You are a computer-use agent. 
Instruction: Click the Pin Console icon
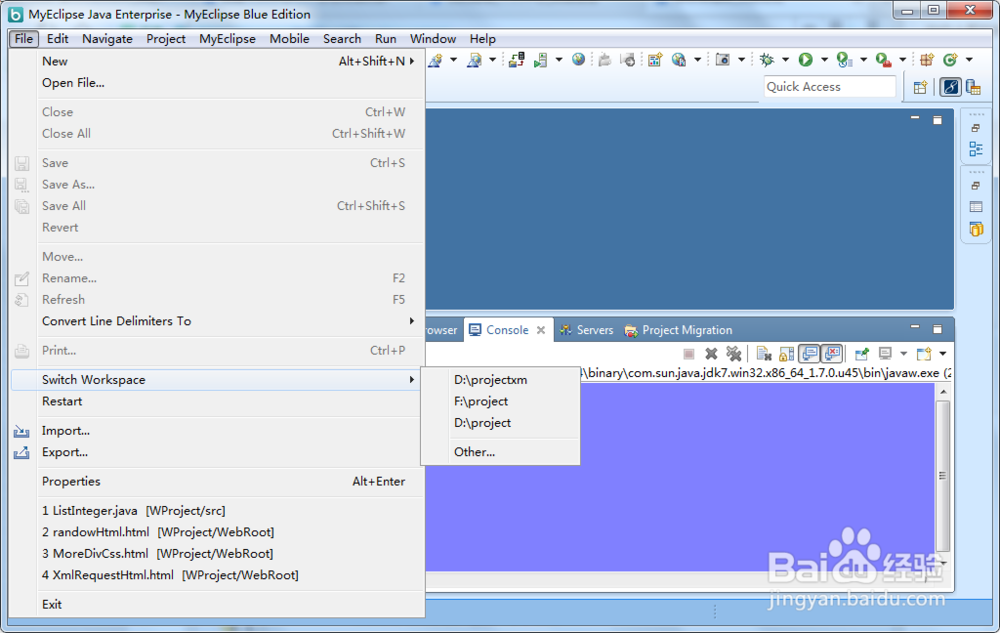point(862,353)
